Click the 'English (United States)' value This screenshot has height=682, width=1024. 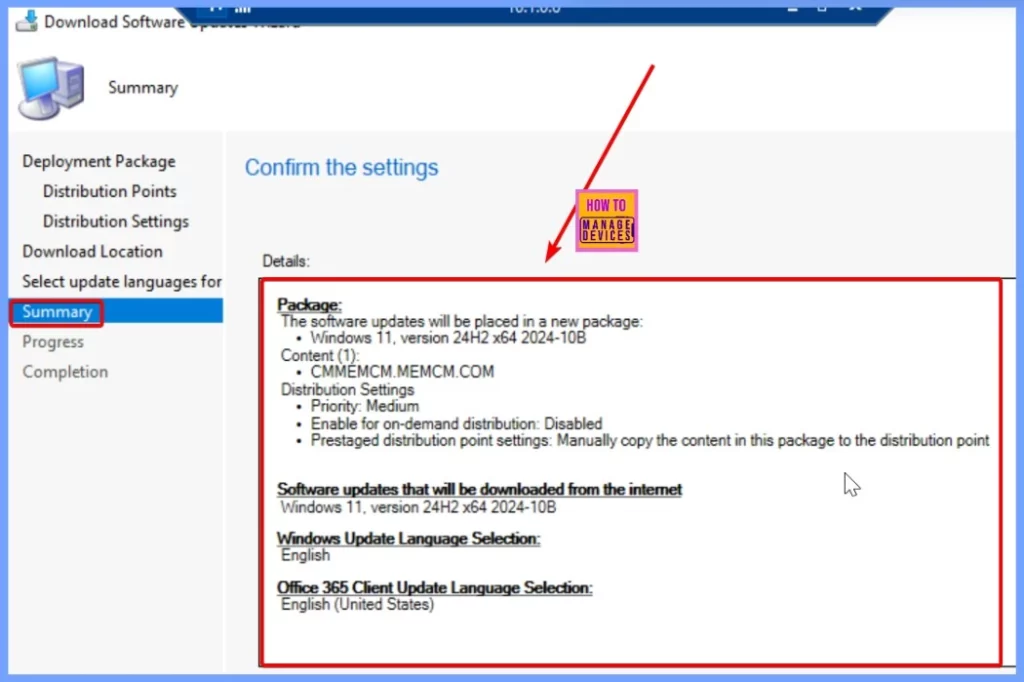click(x=357, y=604)
